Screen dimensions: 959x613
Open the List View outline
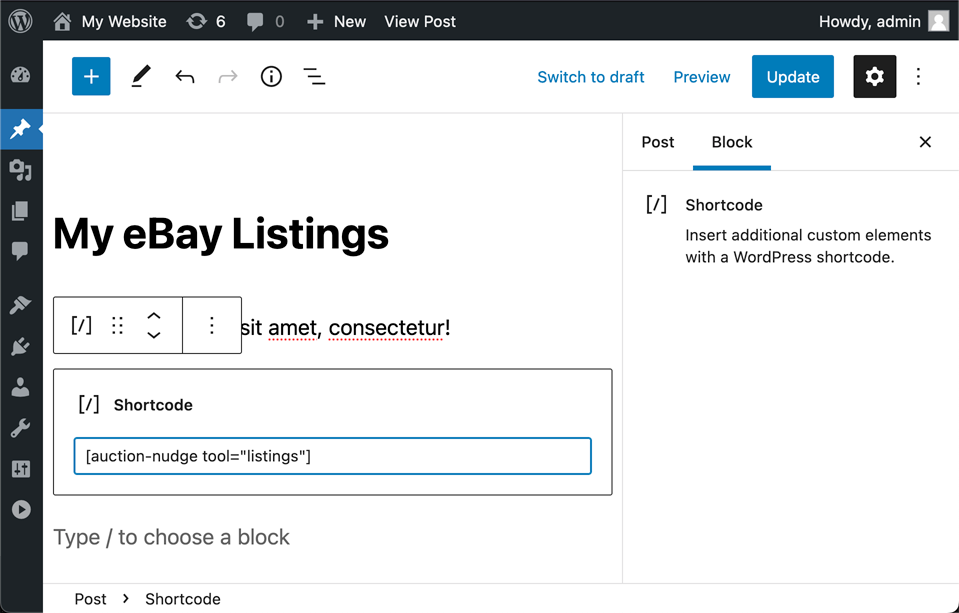[x=314, y=76]
